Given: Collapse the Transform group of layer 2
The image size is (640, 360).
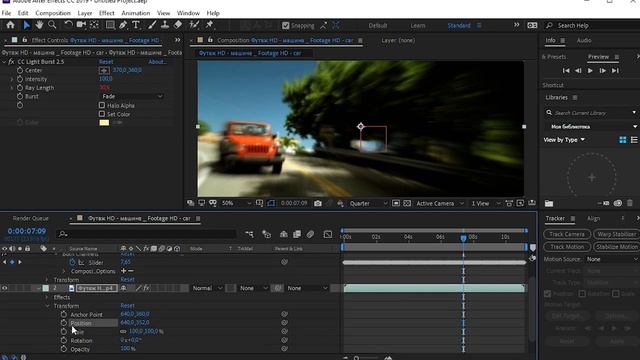Looking at the screenshot, I should (x=47, y=306).
